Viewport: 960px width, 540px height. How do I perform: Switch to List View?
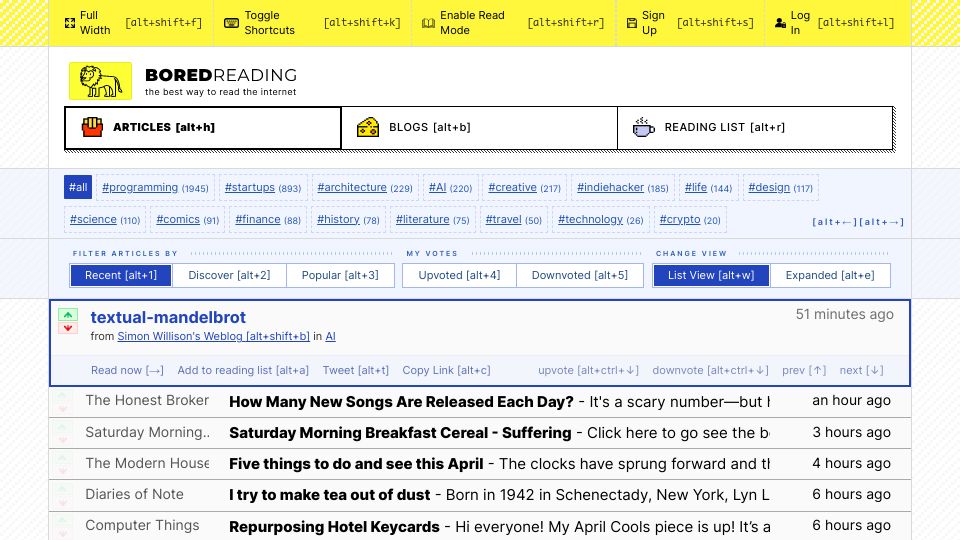tap(711, 276)
